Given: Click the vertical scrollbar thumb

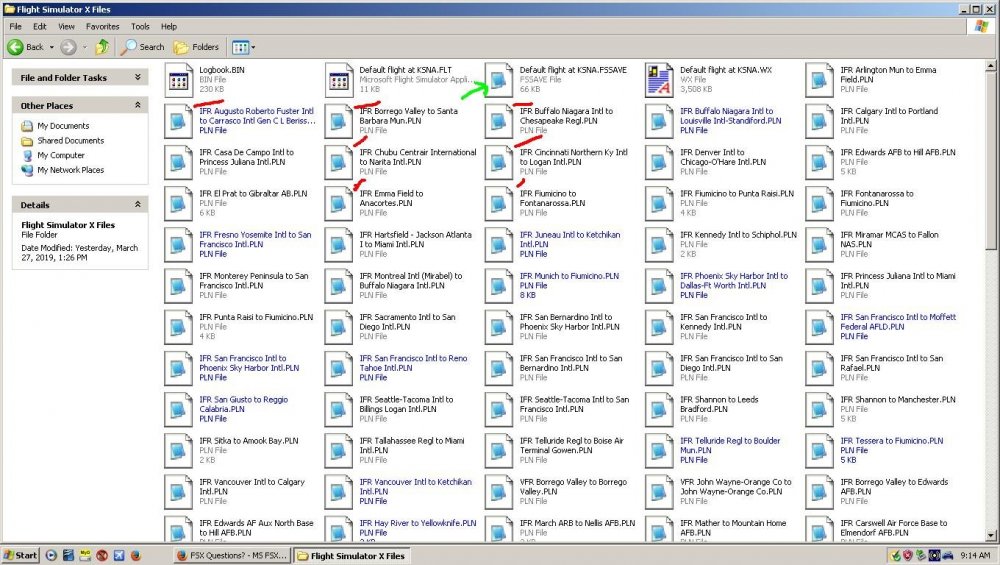Looking at the screenshot, I should click(990, 161).
